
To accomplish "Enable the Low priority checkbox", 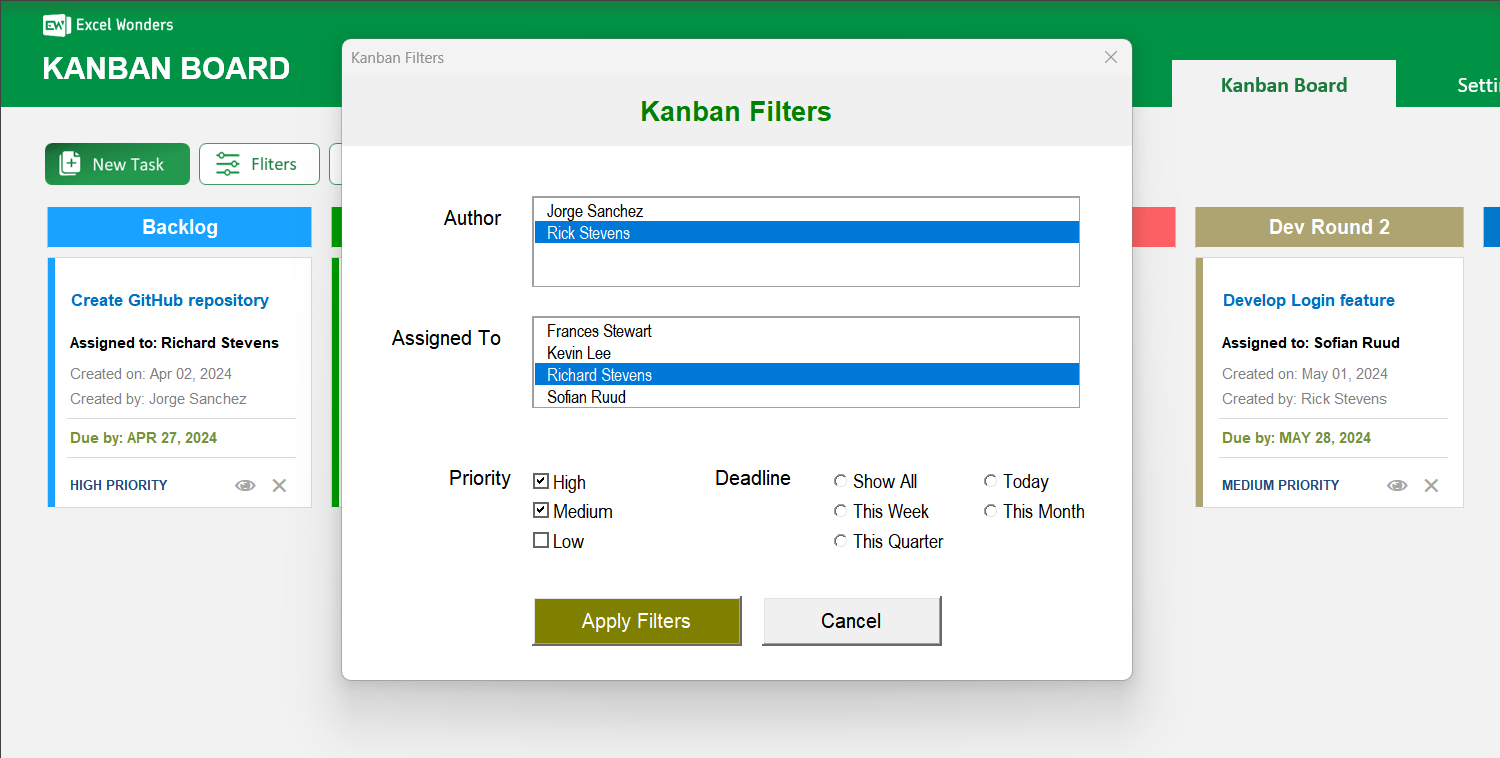I will [x=541, y=540].
